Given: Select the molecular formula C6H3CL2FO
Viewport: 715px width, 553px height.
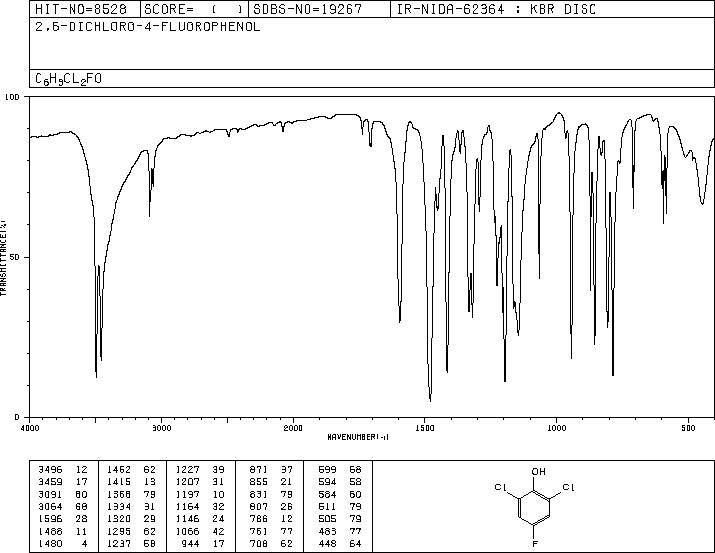Looking at the screenshot, I should pyautogui.click(x=68, y=79).
